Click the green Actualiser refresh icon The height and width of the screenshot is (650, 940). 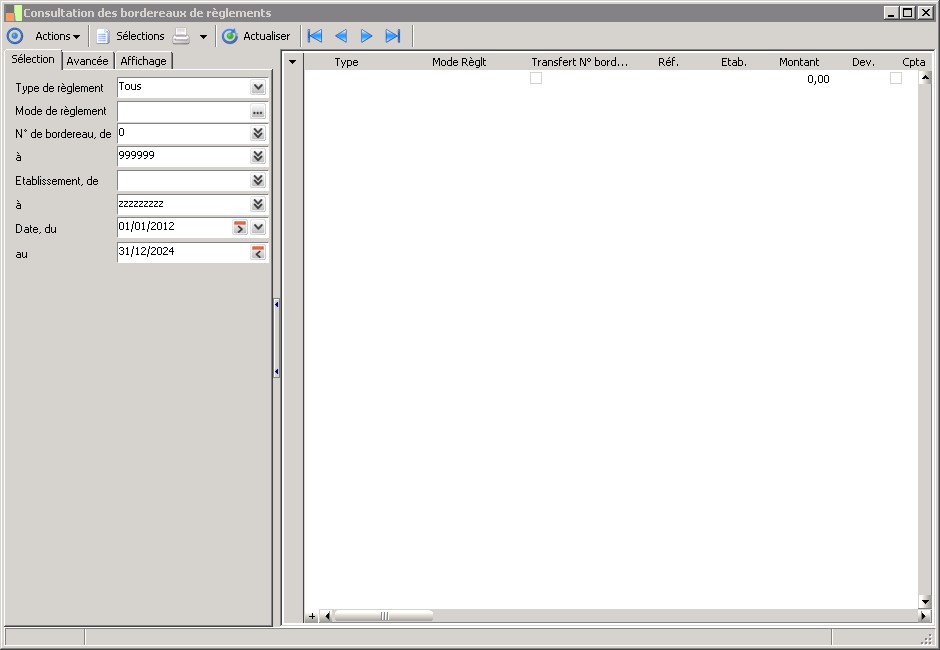point(230,36)
